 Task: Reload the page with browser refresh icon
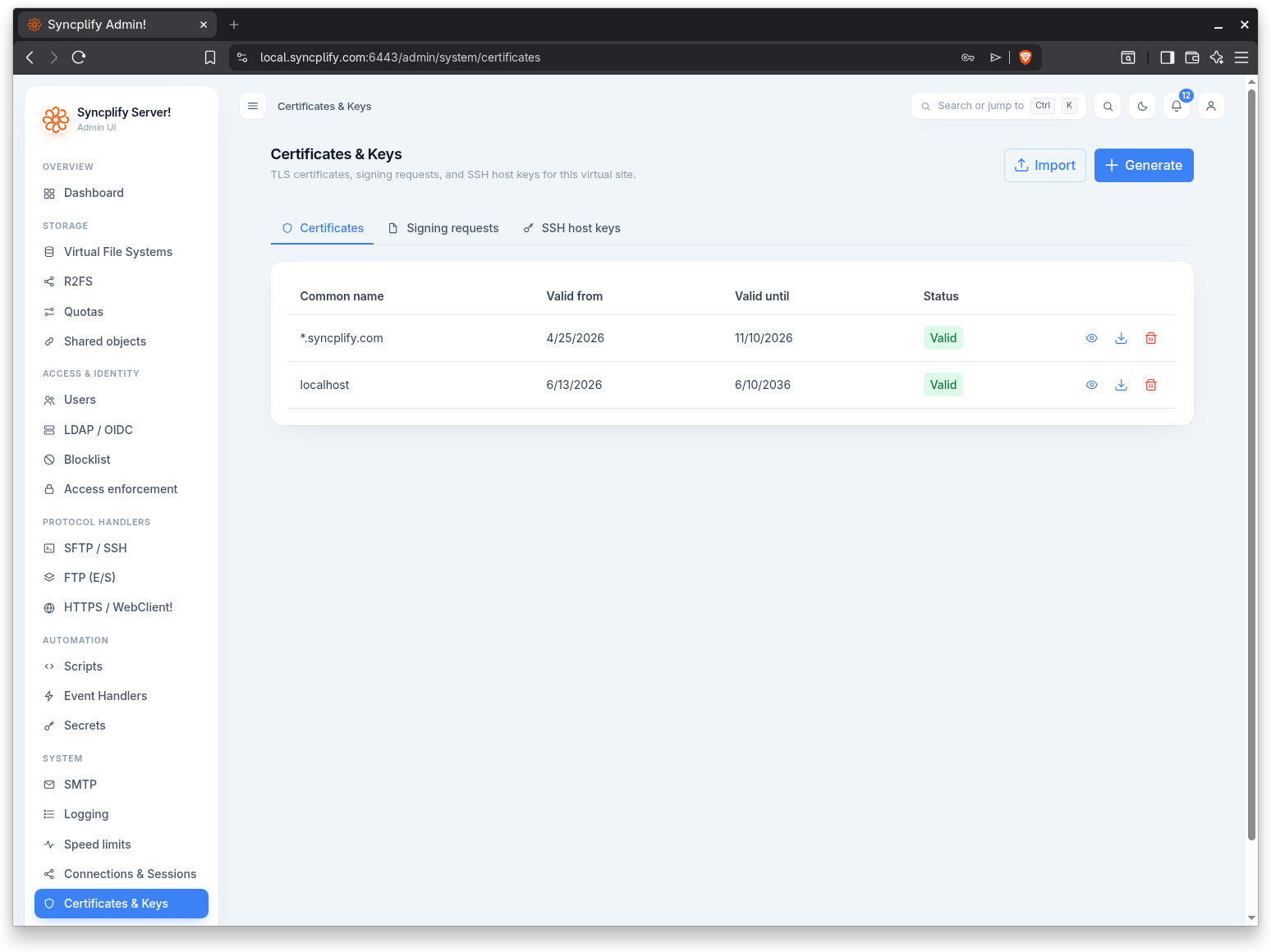(79, 57)
